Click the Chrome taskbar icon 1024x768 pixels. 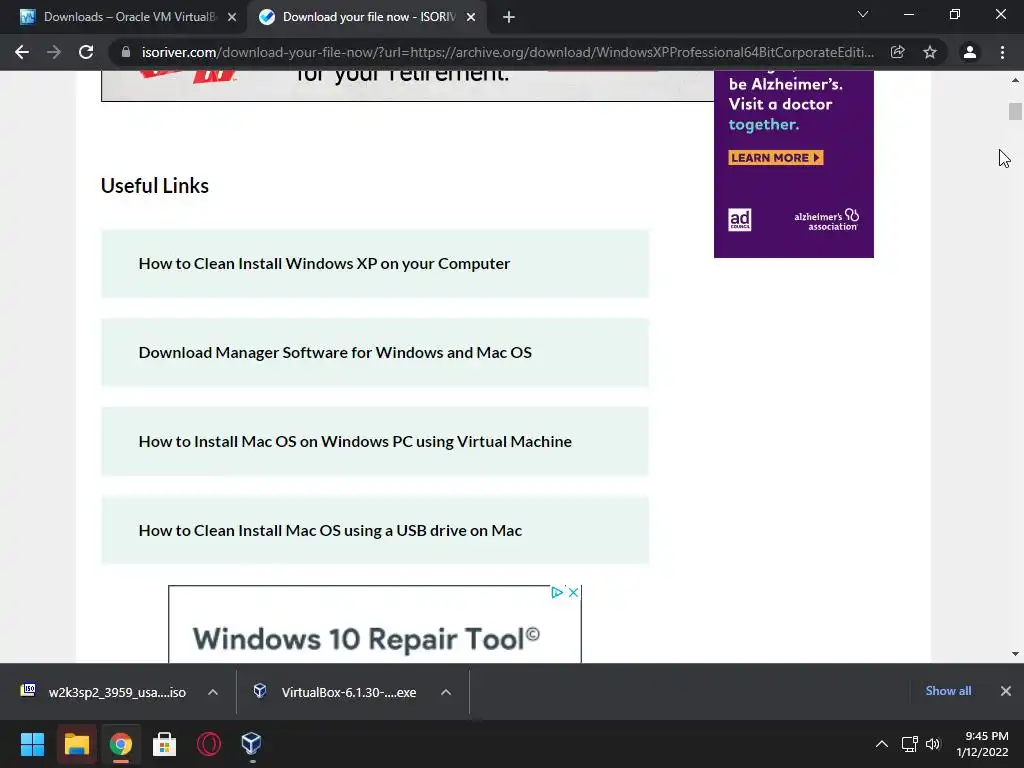[120, 744]
